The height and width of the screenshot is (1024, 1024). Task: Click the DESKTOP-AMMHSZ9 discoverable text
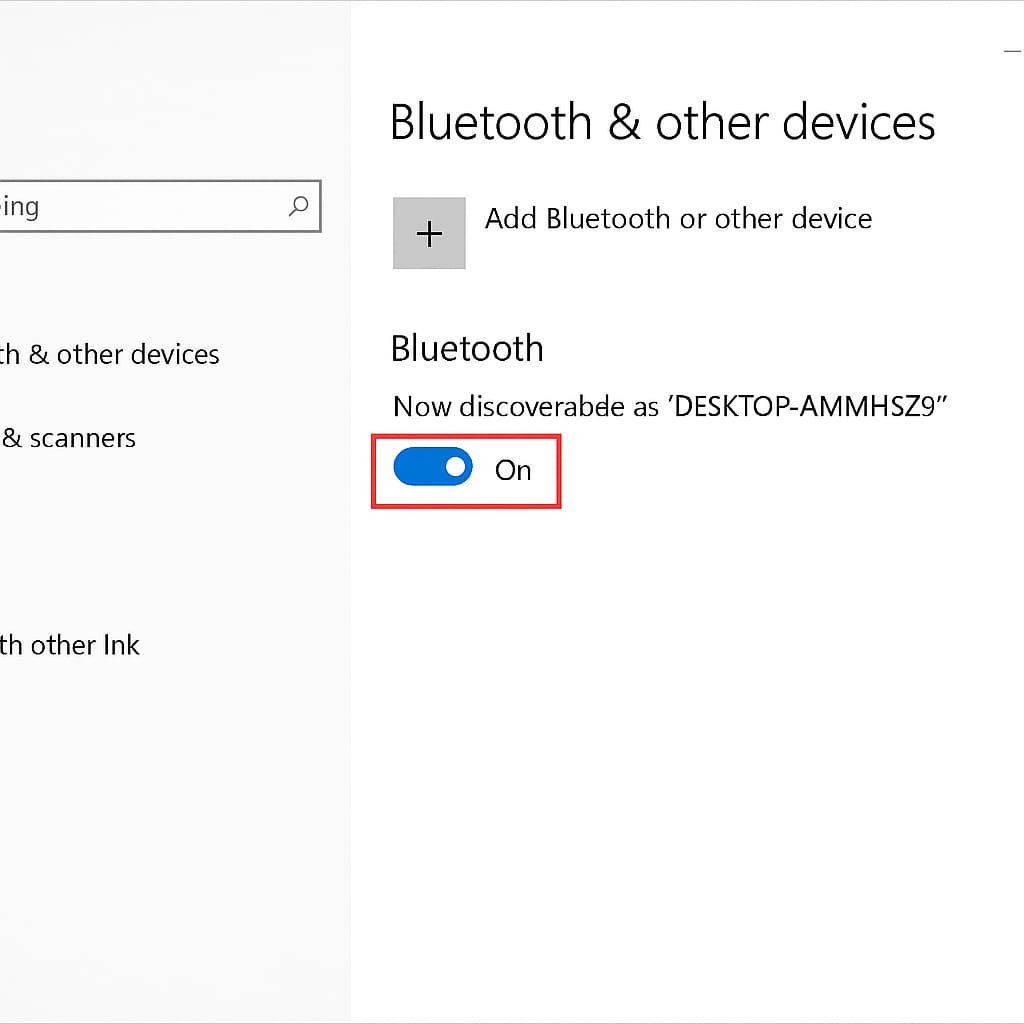(668, 406)
